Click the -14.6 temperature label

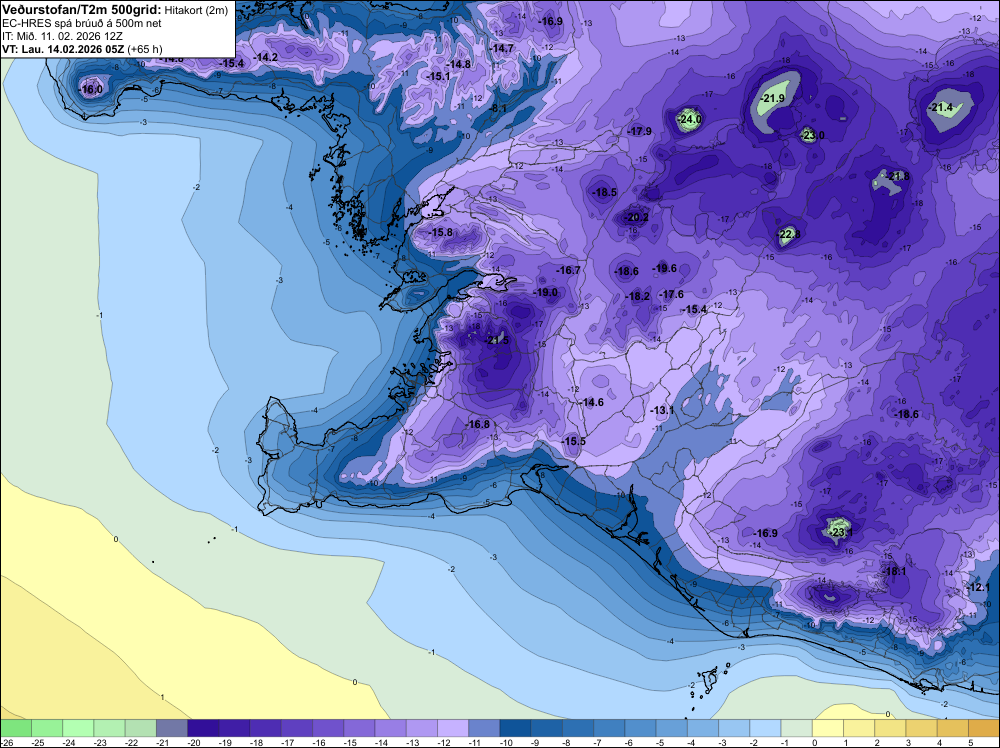pos(592,402)
